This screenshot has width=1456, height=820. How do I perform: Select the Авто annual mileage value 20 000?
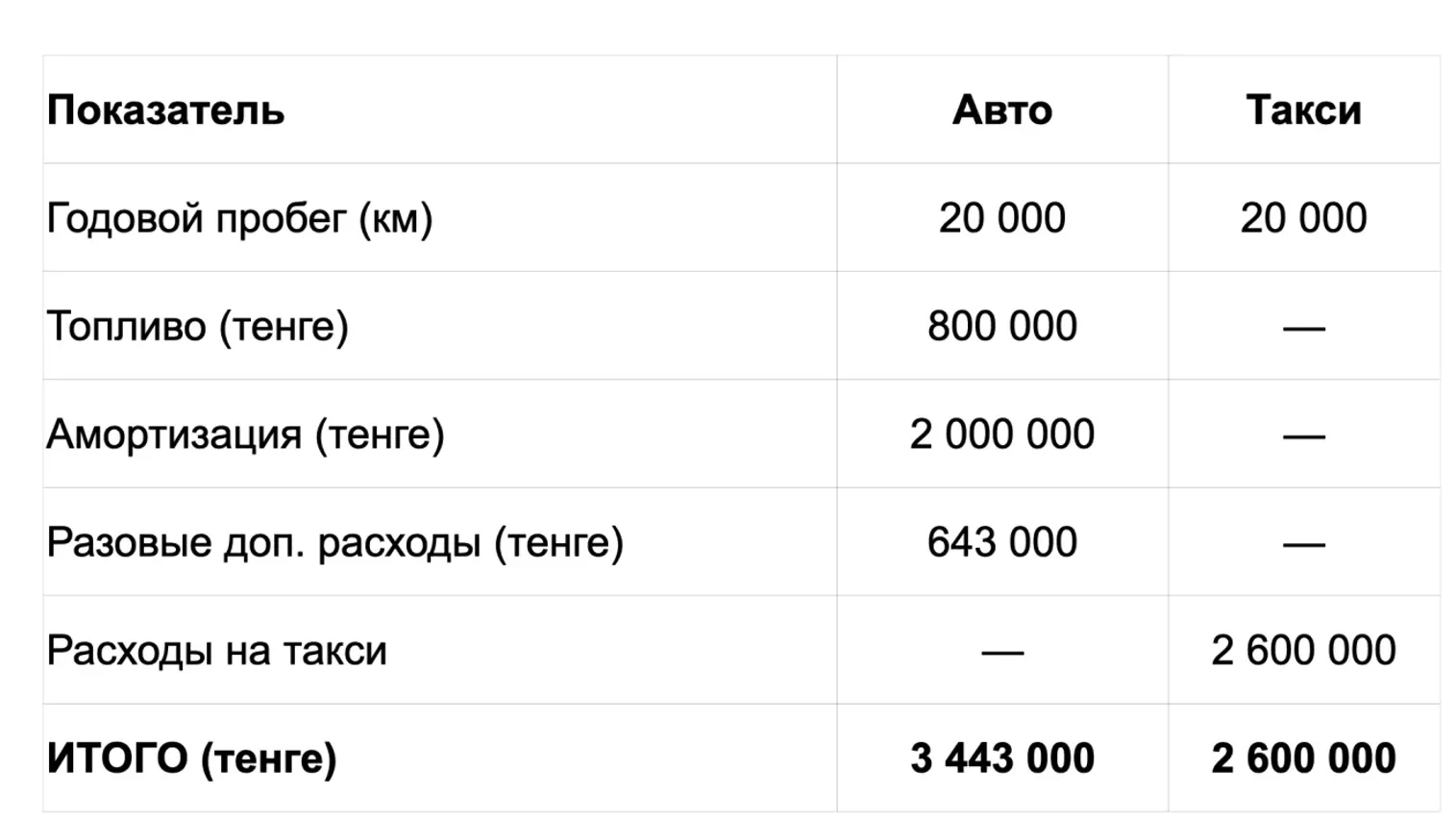click(1001, 218)
